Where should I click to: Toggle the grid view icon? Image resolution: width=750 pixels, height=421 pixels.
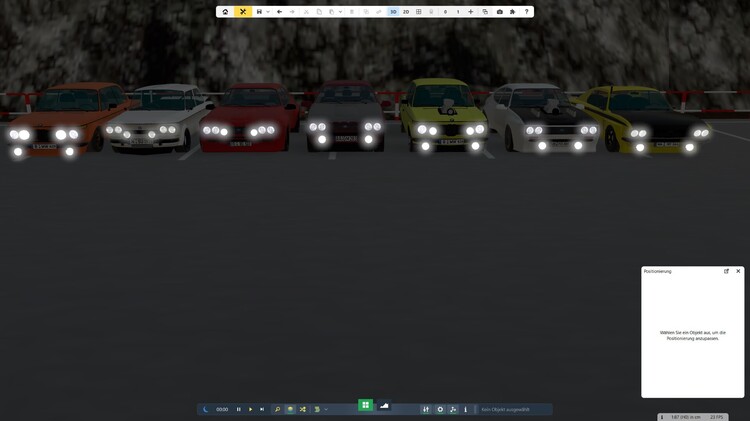419,11
